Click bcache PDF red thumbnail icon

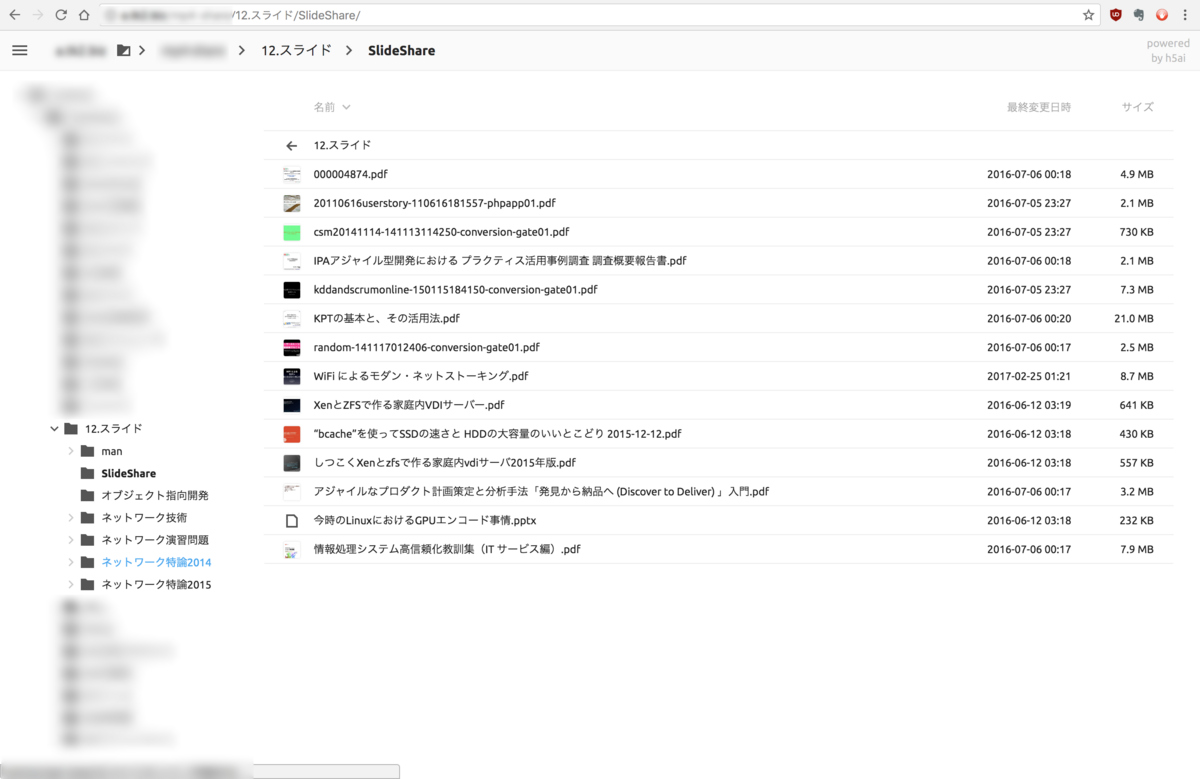point(291,434)
